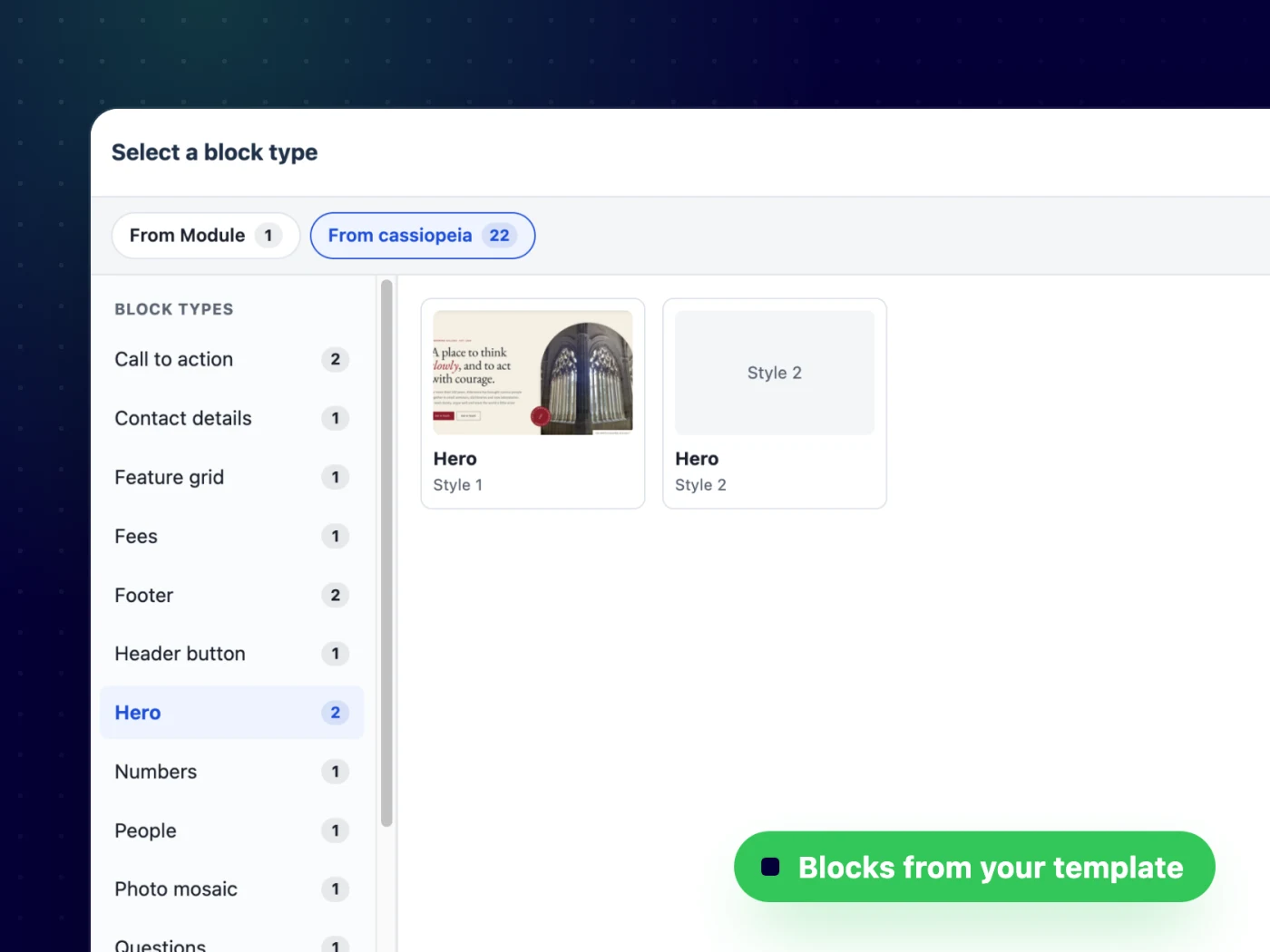Select Feature grid in block types
Image resolution: width=1270 pixels, height=952 pixels.
[x=232, y=478]
